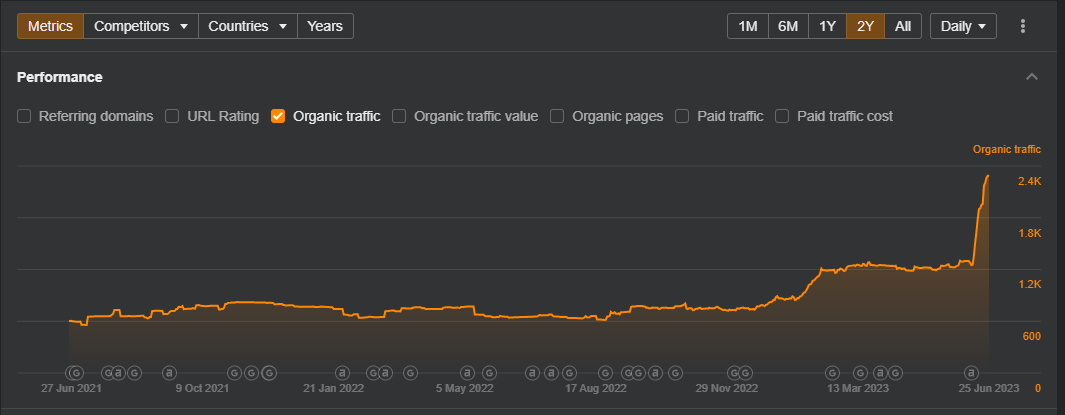Click the orange 'Organic traffic' axis title
Screen dimensions: 1065x415
click(1007, 149)
